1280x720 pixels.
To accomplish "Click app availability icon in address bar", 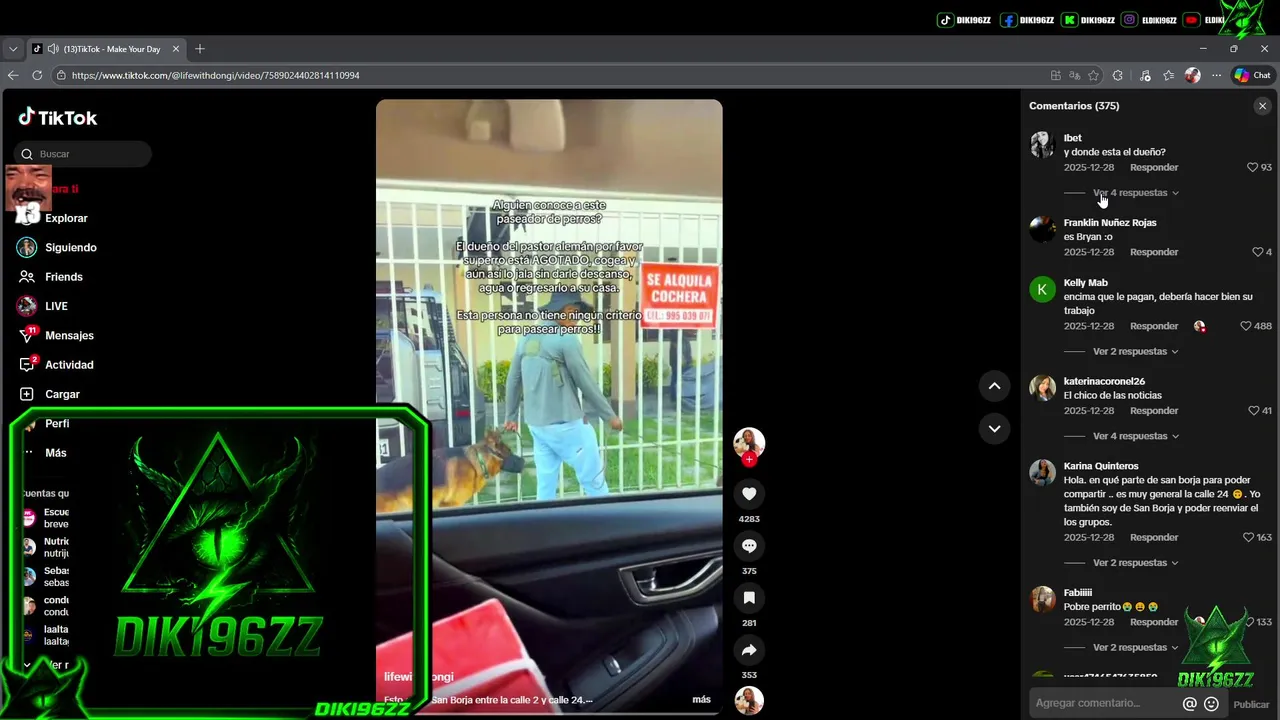I will pos(1056,75).
